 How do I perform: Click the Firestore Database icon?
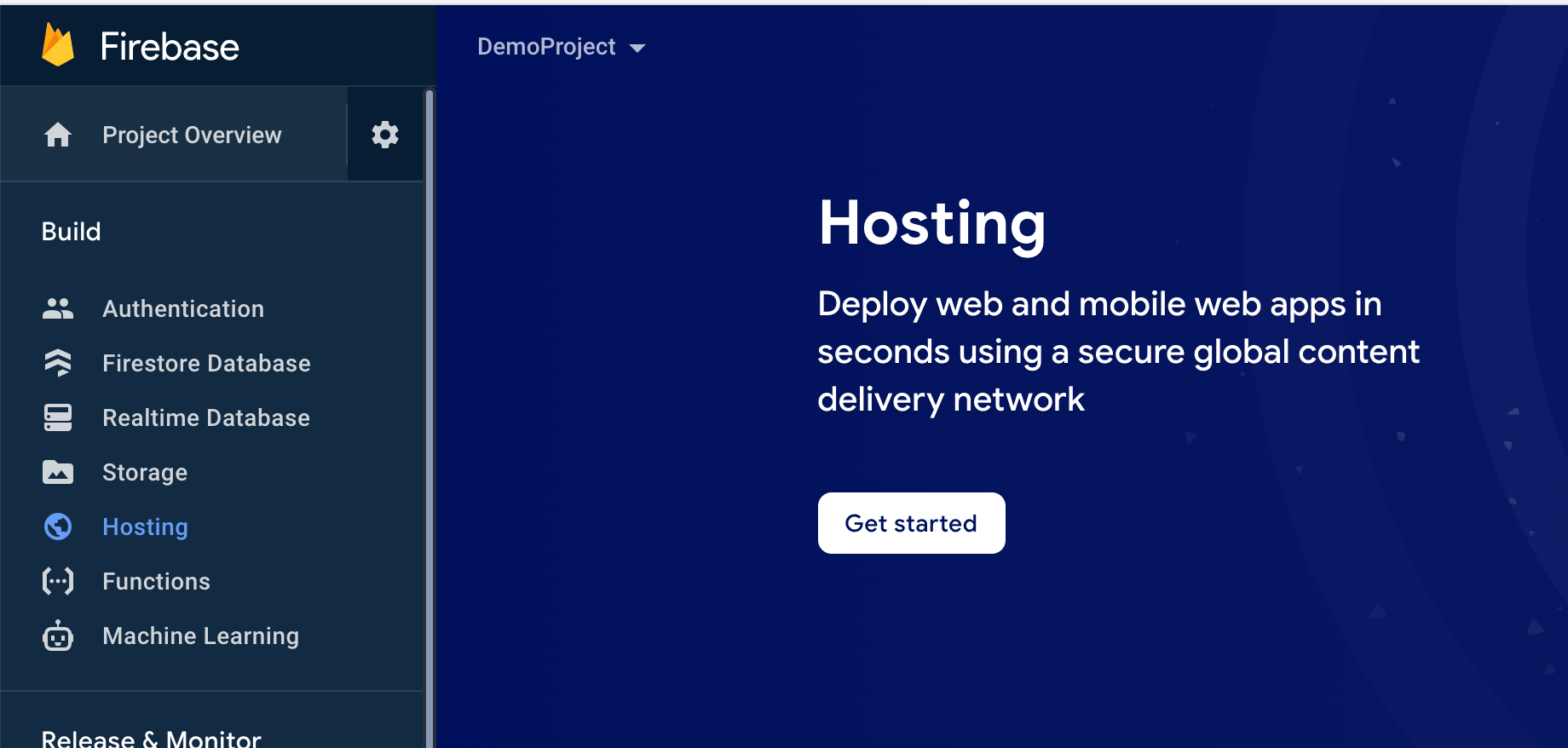(x=58, y=363)
